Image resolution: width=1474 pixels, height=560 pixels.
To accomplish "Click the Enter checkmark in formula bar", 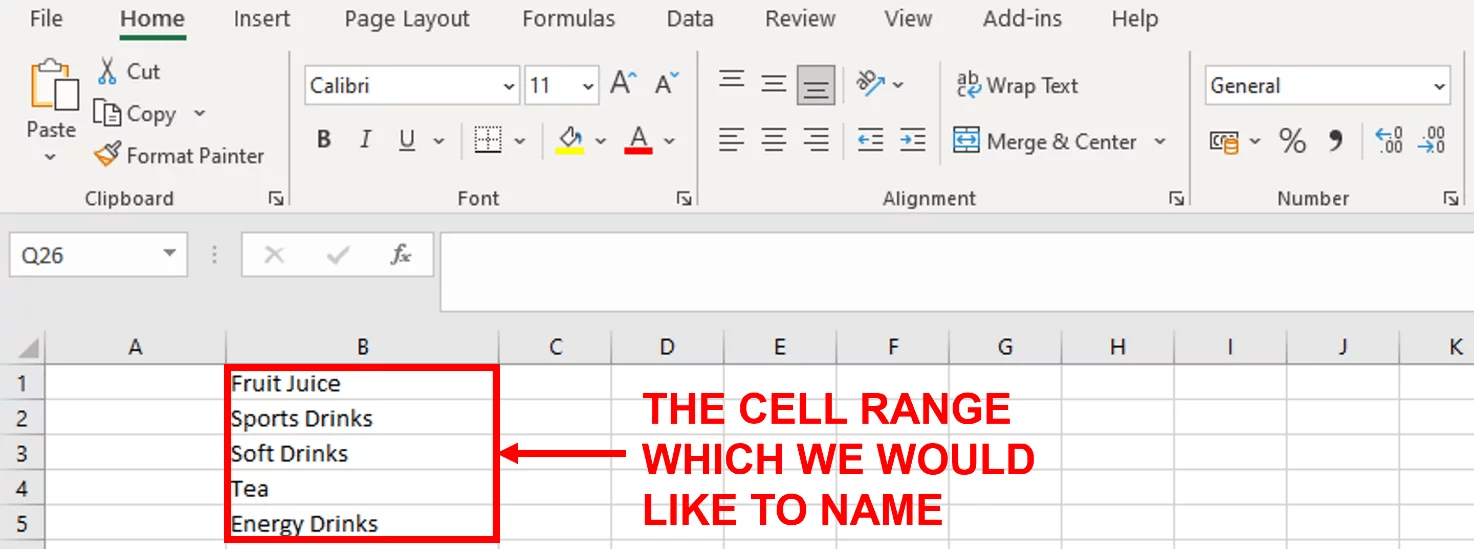I will click(338, 255).
